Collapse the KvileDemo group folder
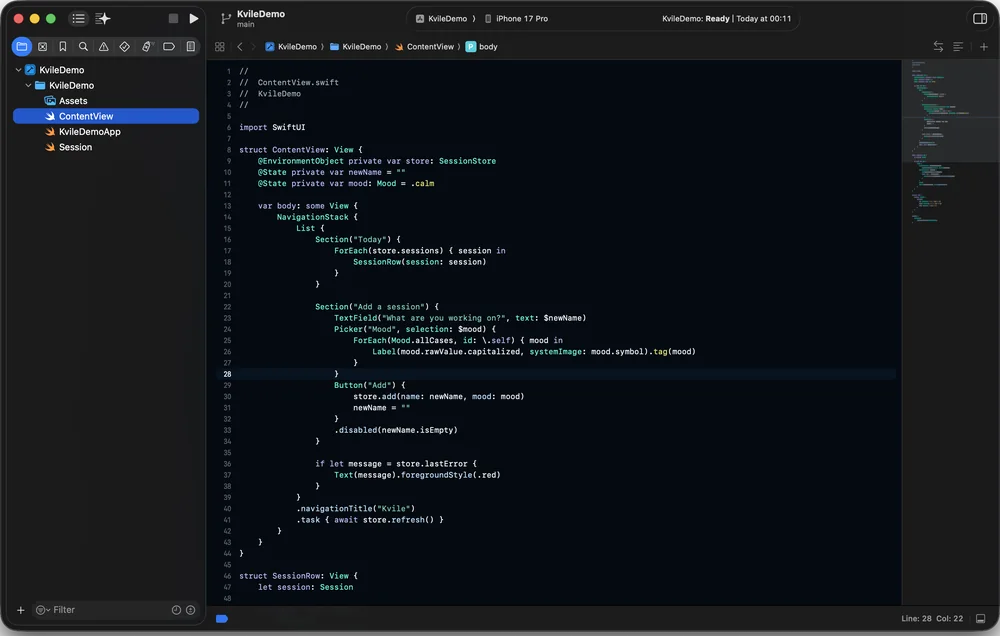Image resolution: width=1000 pixels, height=636 pixels. (28, 85)
